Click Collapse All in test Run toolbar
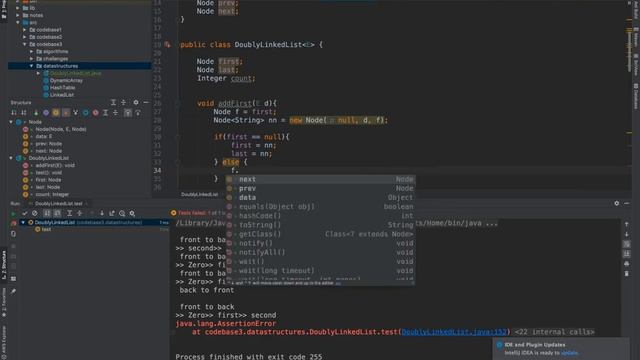The height and width of the screenshot is (360, 640). click(80, 213)
